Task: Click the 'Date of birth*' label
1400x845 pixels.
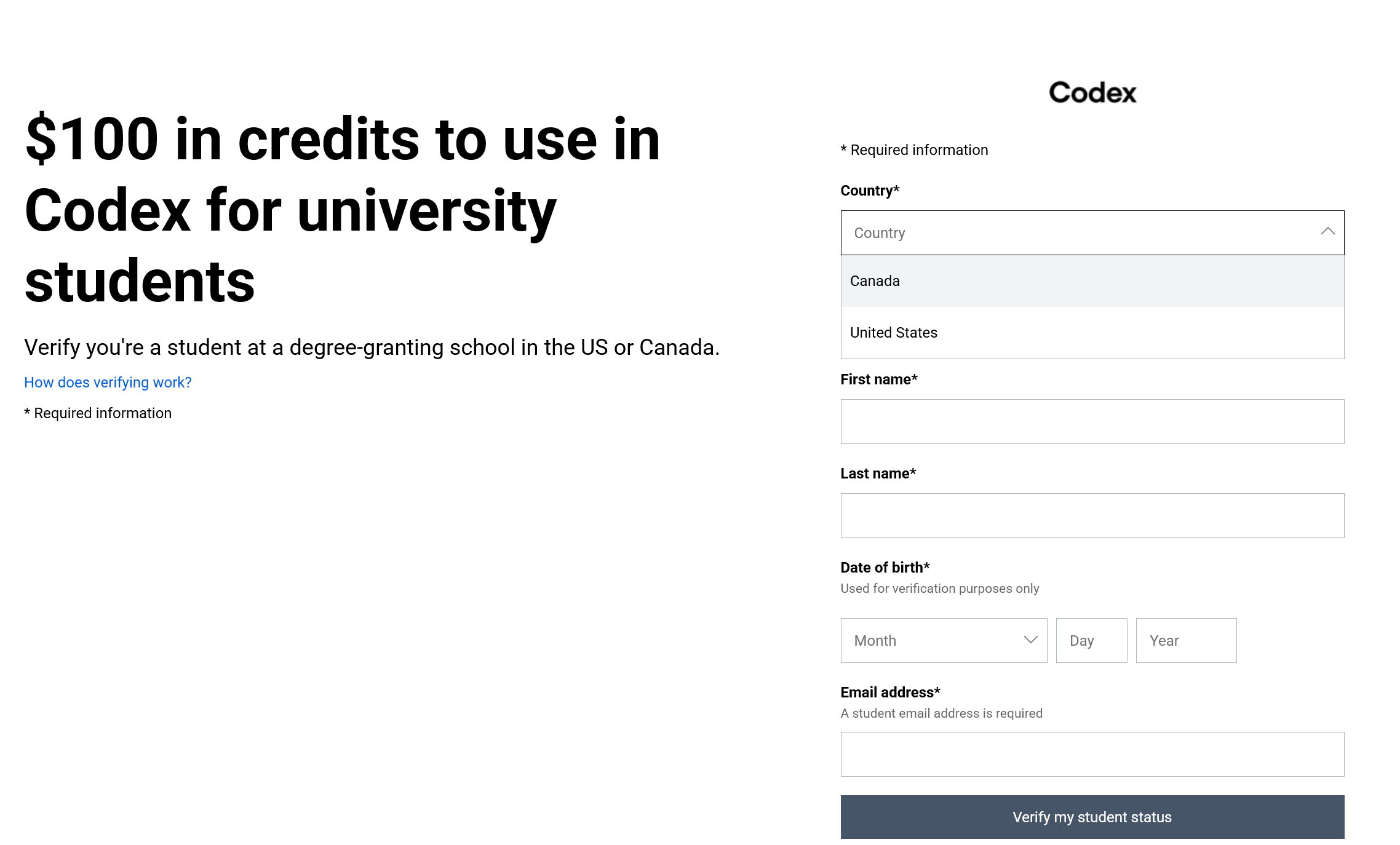Action: [x=885, y=567]
